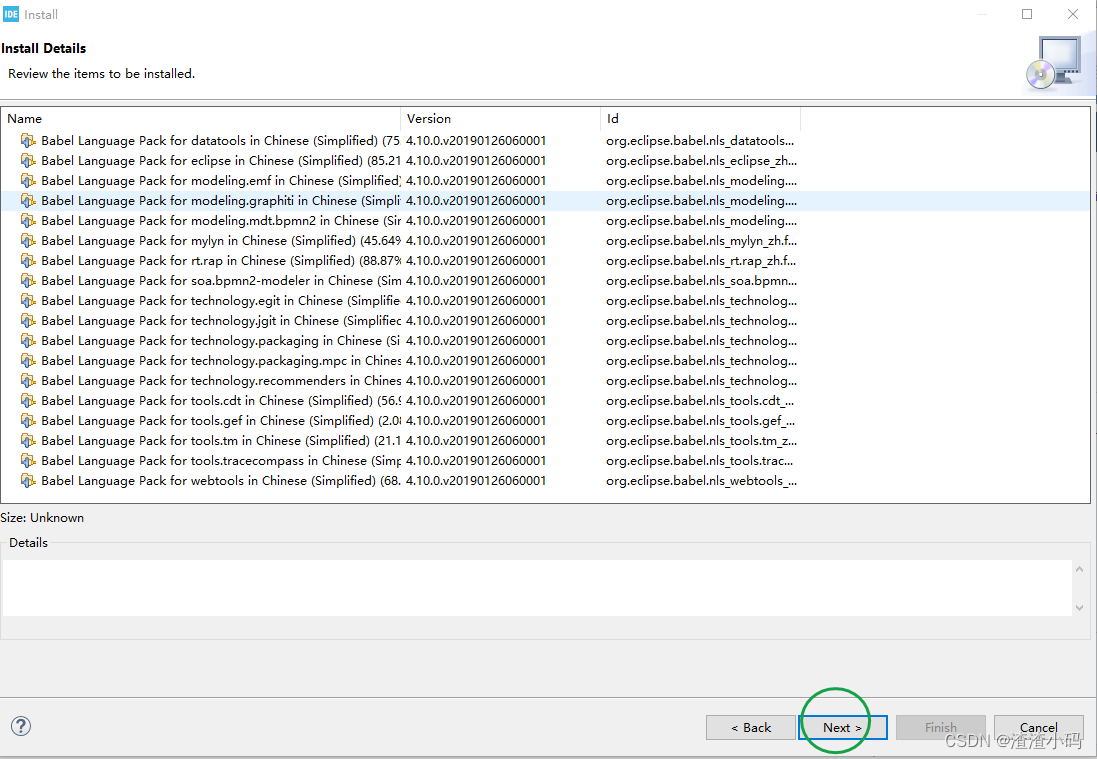This screenshot has height=759, width=1097.
Task: Select Babel Language Pack for tools.tm row
Action: 546,441
